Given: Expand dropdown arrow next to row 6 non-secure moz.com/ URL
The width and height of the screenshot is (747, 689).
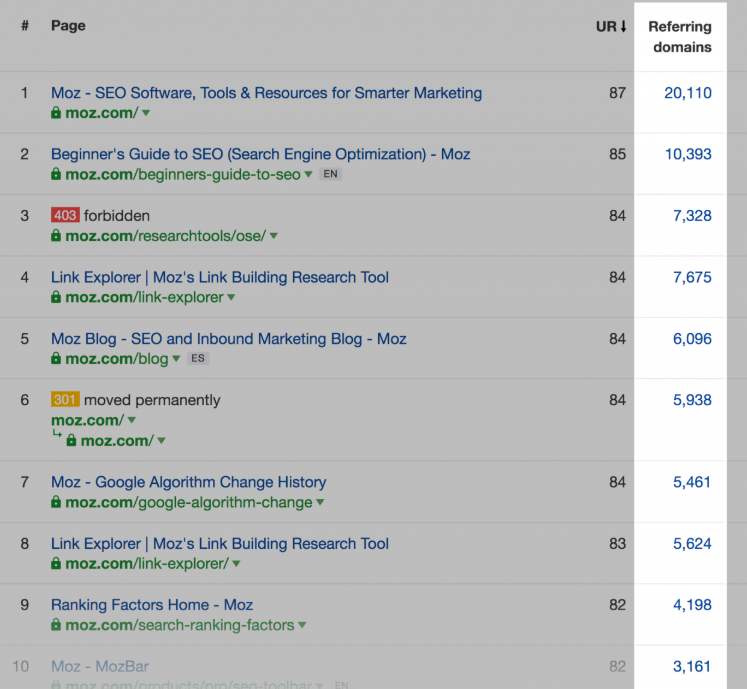Looking at the screenshot, I should click(132, 420).
